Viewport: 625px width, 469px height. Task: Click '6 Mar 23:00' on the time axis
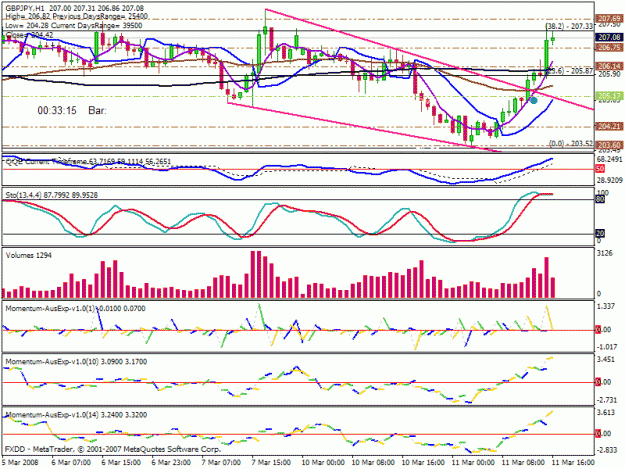pyautogui.click(x=172, y=463)
